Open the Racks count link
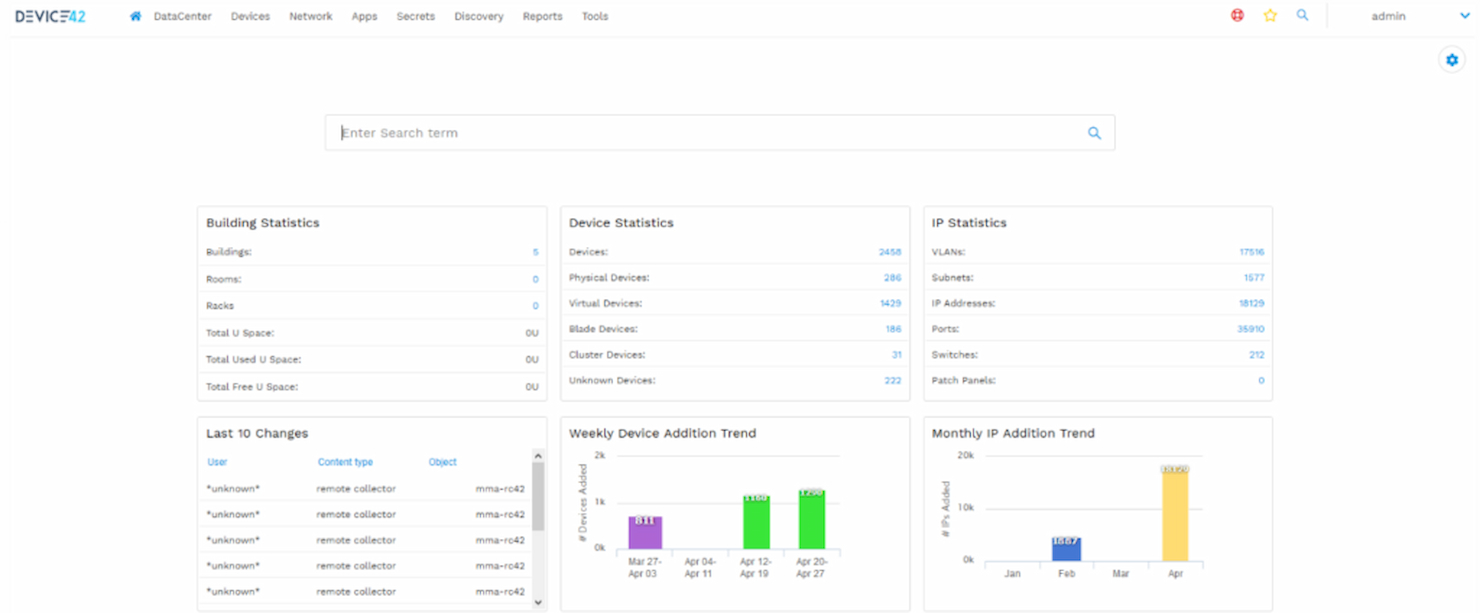 pyautogui.click(x=535, y=306)
